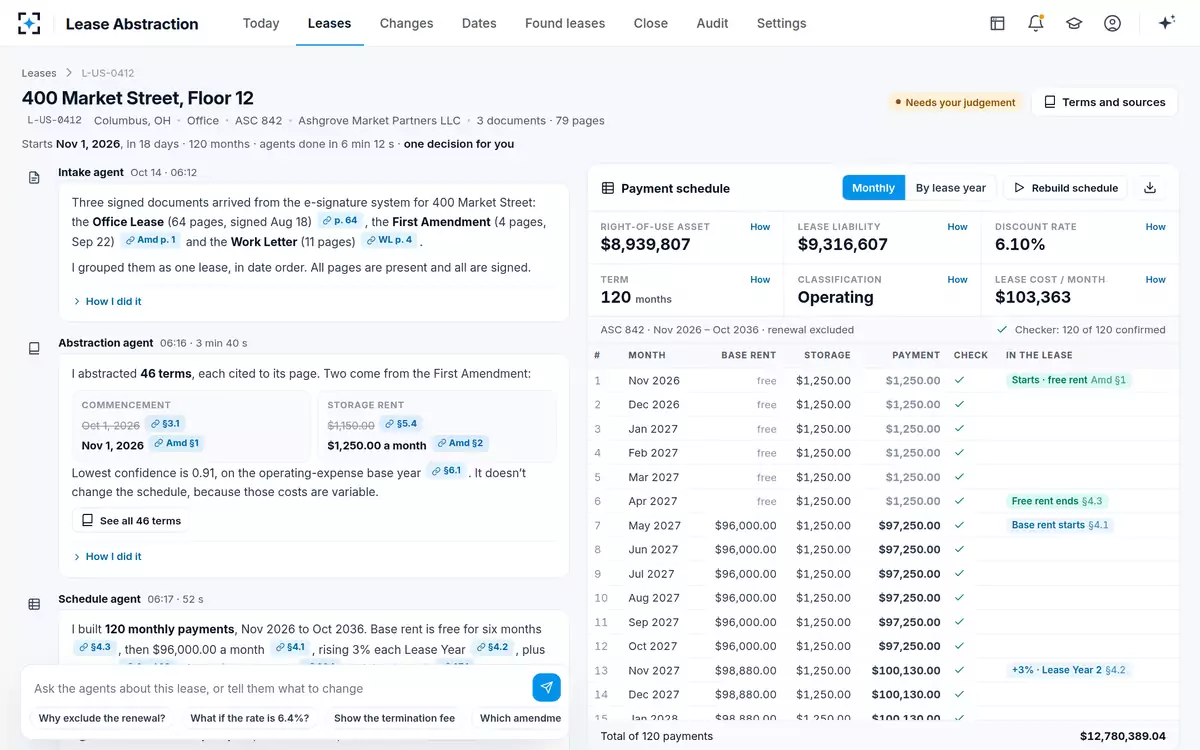Image resolution: width=1200 pixels, height=750 pixels.
Task: Click How for Right-of-use asset
Action: click(x=760, y=227)
